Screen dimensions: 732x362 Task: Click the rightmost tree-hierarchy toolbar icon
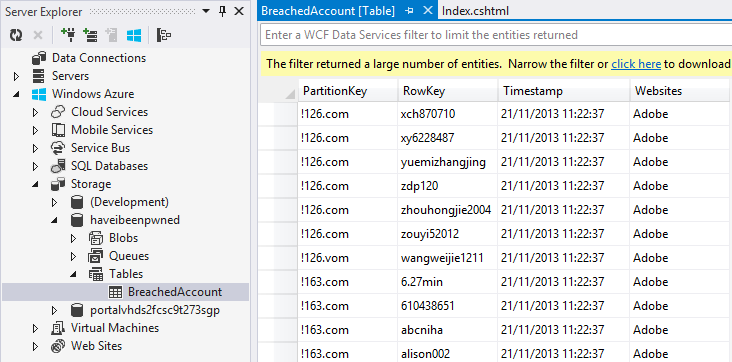coord(163,35)
